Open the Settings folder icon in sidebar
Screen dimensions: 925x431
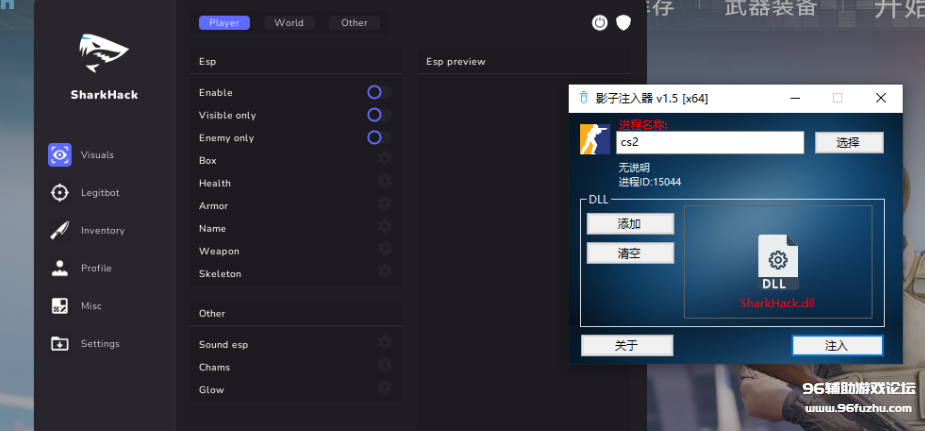click(60, 343)
